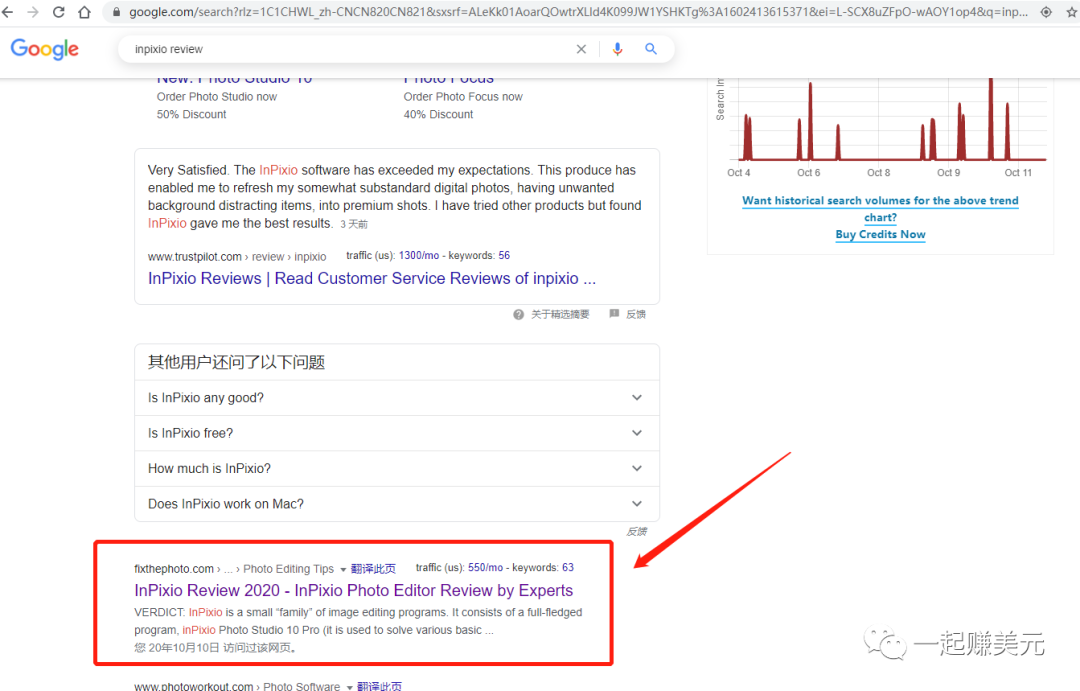Image resolution: width=1080 pixels, height=691 pixels.
Task: Click the question mark icon beside 关于精选摘要
Action: [519, 314]
